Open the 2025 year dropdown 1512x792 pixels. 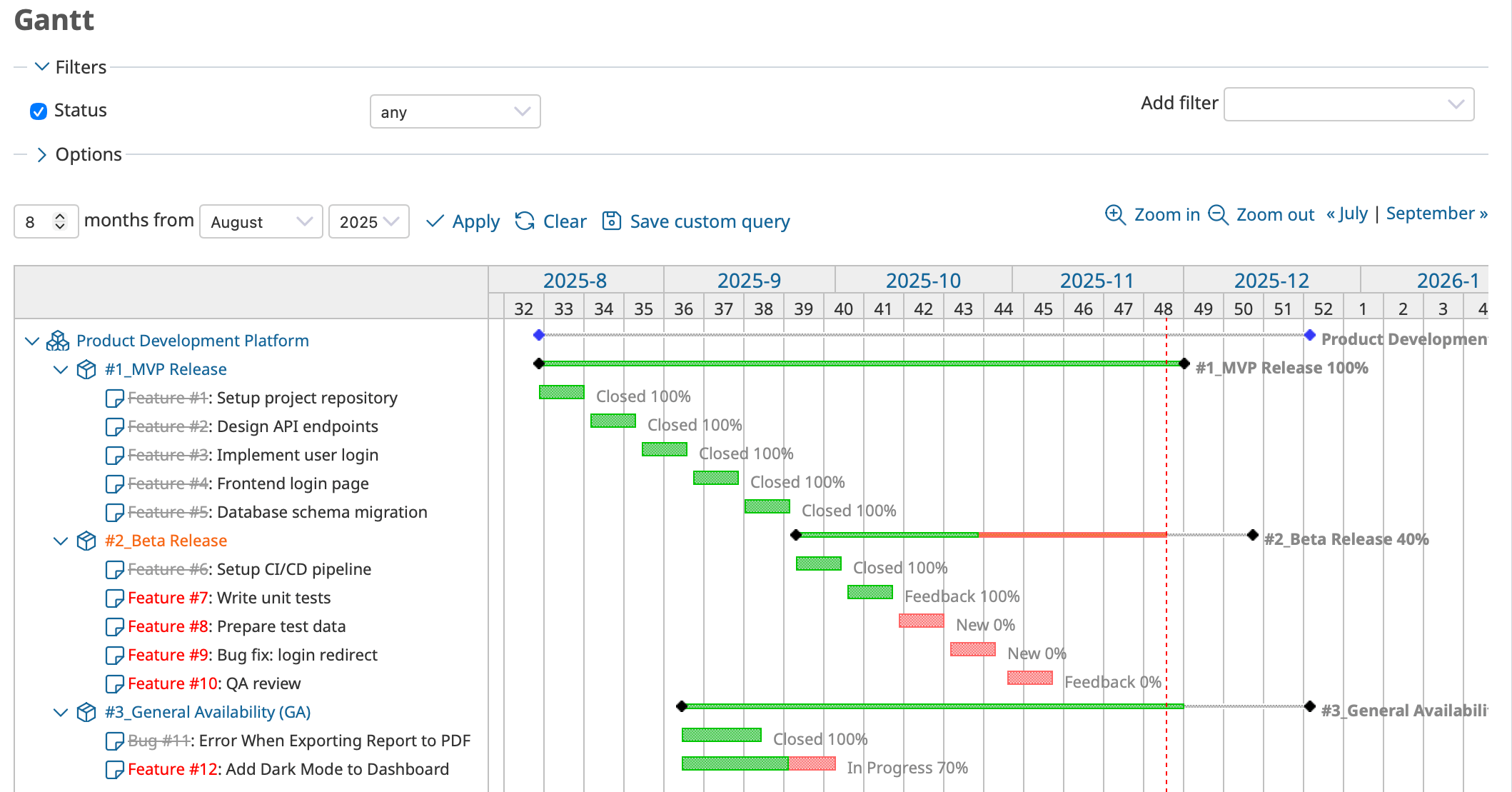pos(368,221)
